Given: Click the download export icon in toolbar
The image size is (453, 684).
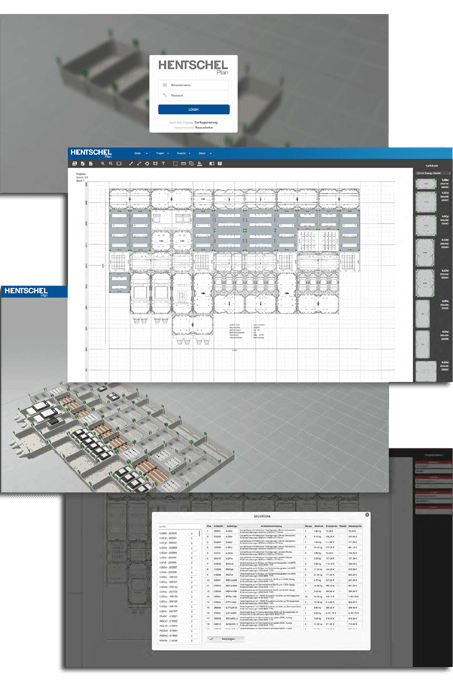Looking at the screenshot, I should [199, 164].
